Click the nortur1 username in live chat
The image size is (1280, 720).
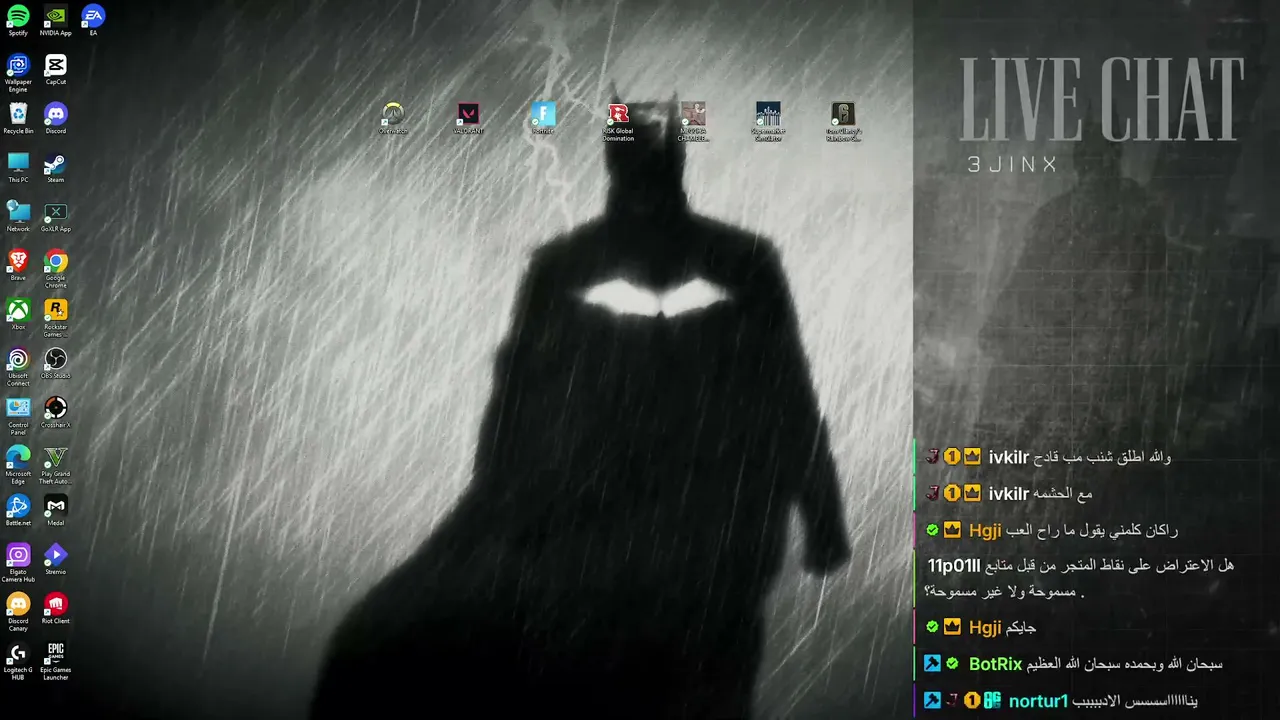click(x=1038, y=701)
